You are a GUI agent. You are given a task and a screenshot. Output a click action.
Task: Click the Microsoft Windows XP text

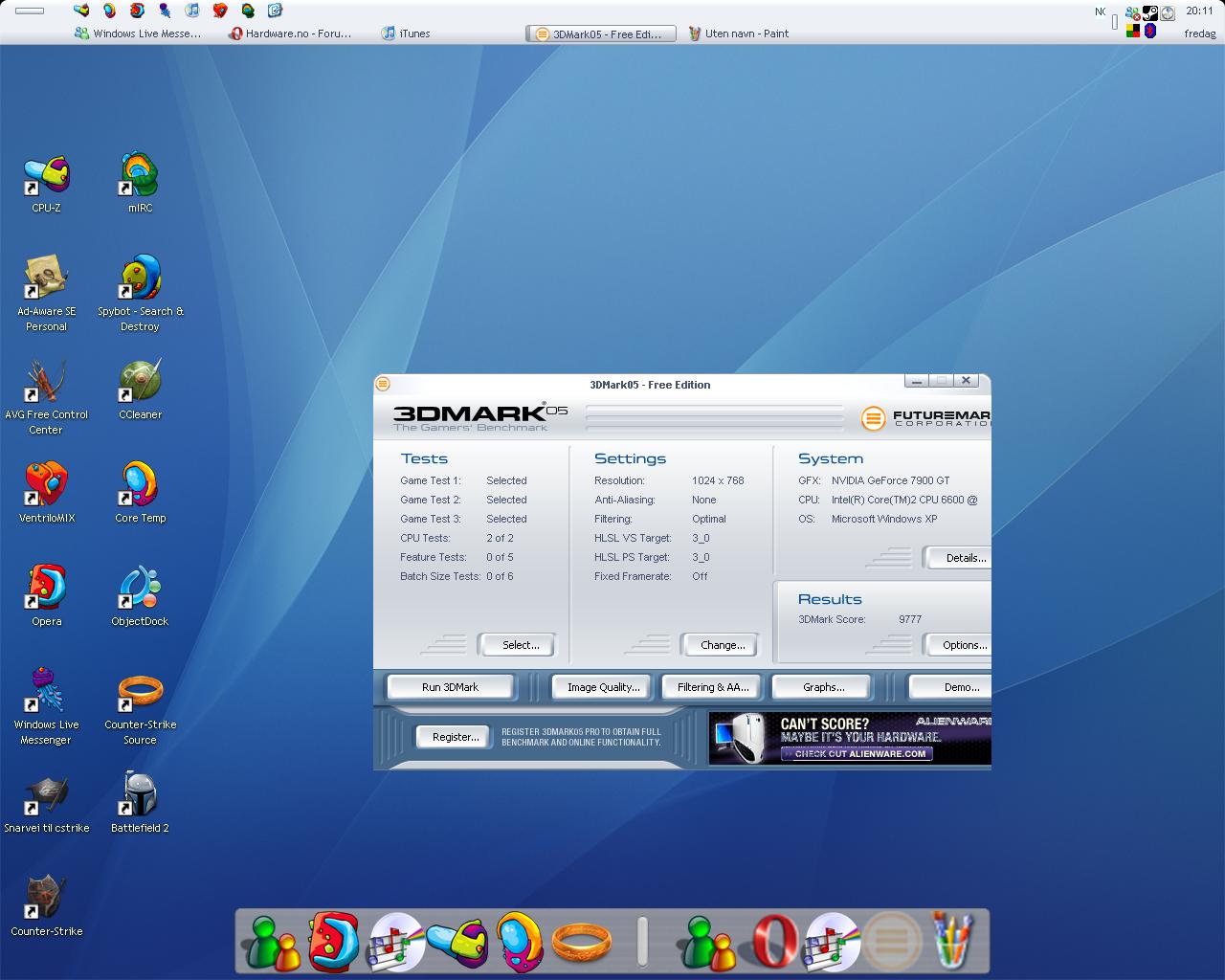[x=884, y=519]
